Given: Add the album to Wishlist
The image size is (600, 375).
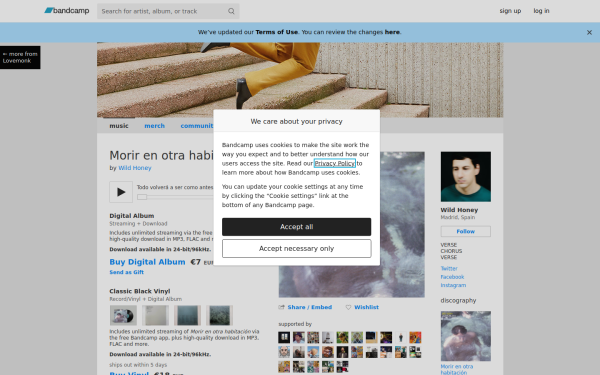Looking at the screenshot, I should 366,307.
